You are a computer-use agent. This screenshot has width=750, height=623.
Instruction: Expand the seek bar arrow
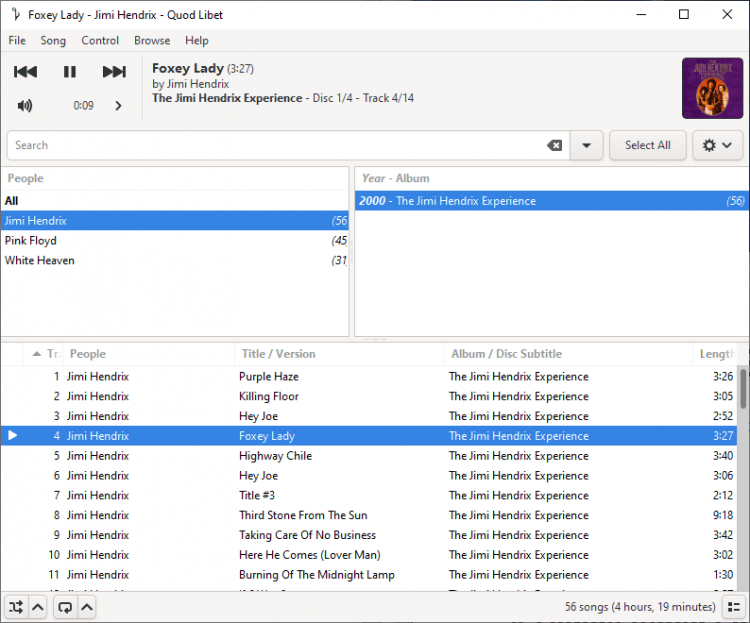point(118,105)
